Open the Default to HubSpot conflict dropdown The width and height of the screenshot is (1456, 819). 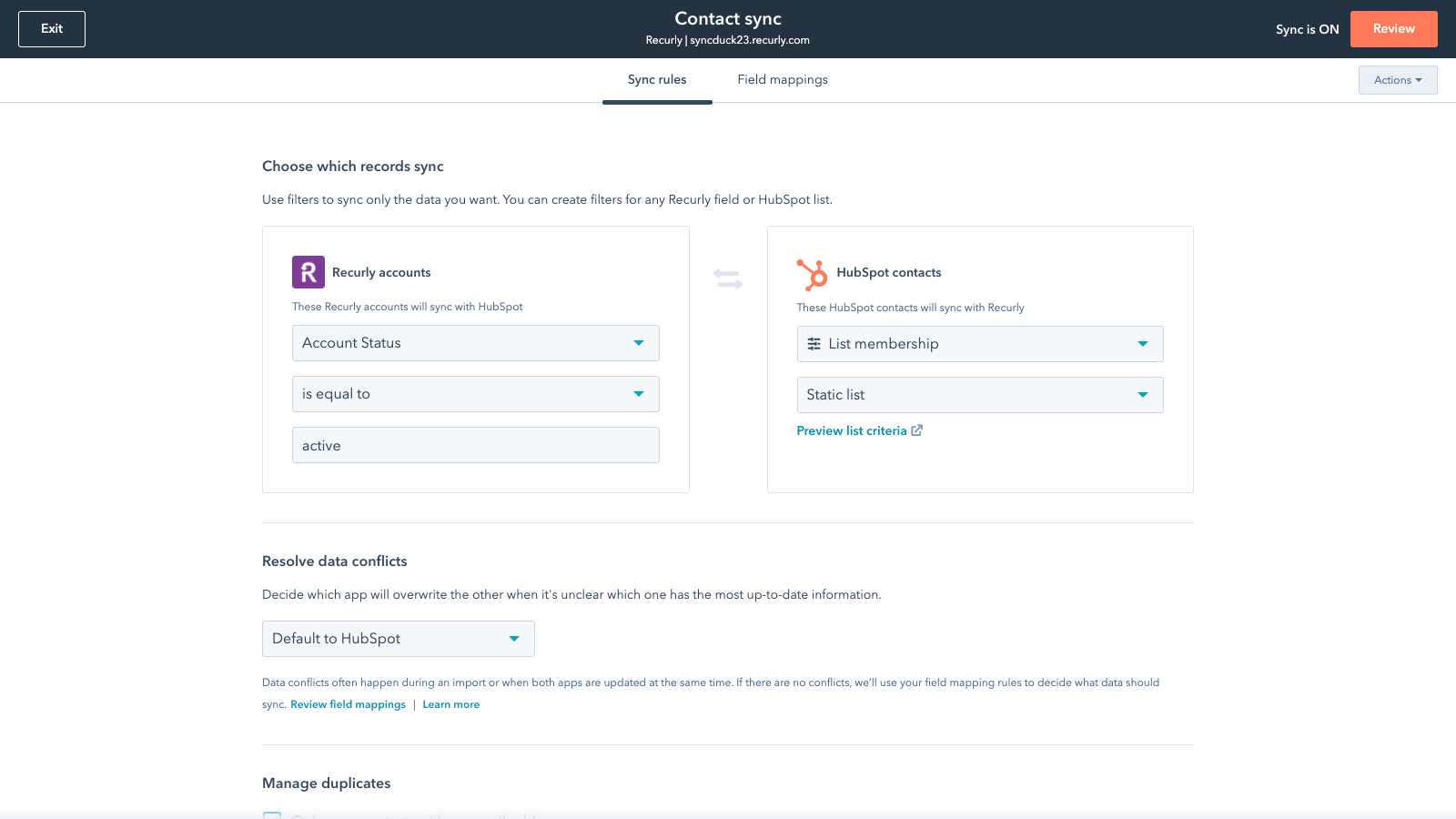point(398,639)
